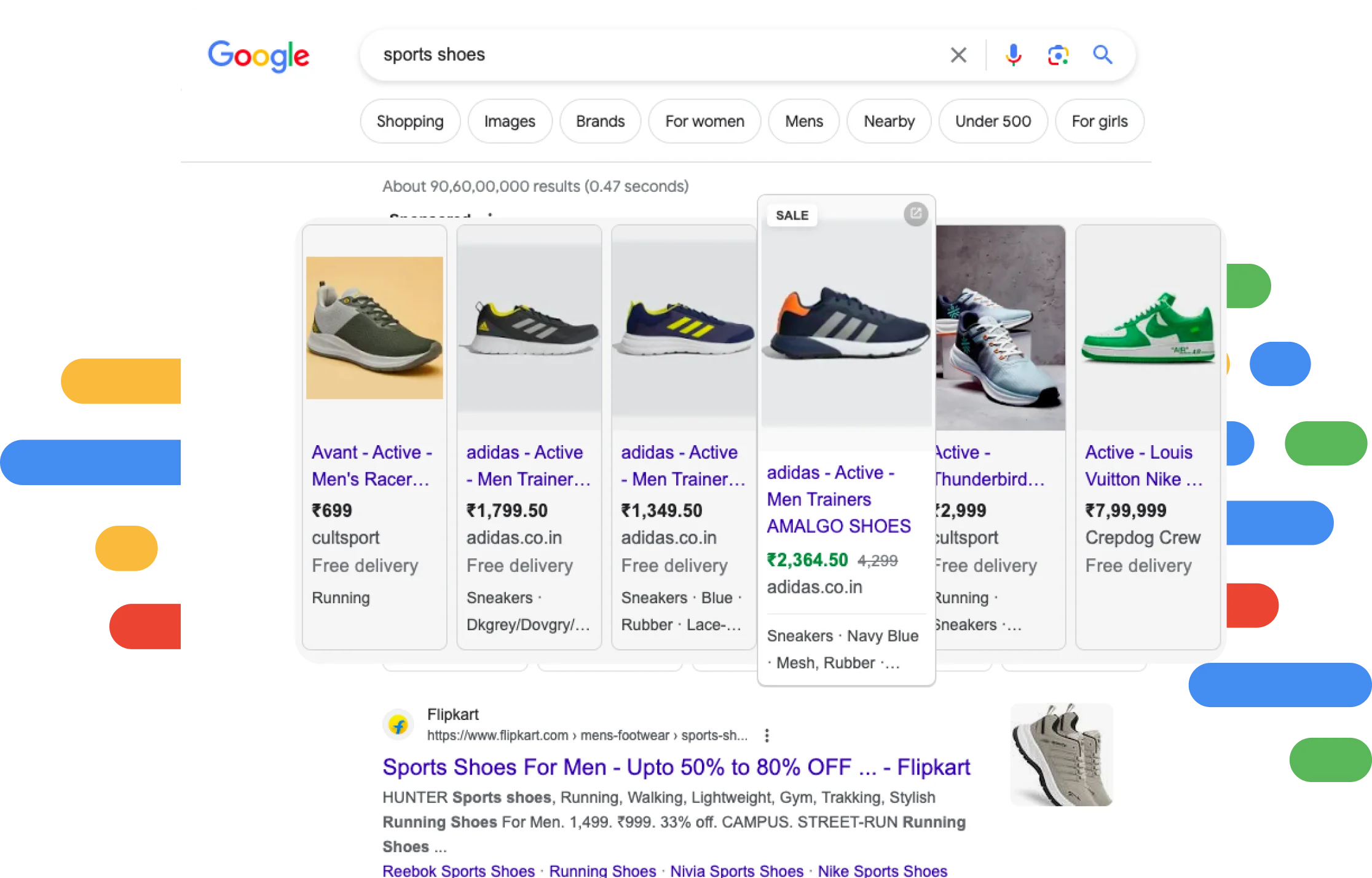Open 'adidas - Active - Men Trainers AMALGO SHOES'
This screenshot has width=1372, height=878.
tap(839, 499)
